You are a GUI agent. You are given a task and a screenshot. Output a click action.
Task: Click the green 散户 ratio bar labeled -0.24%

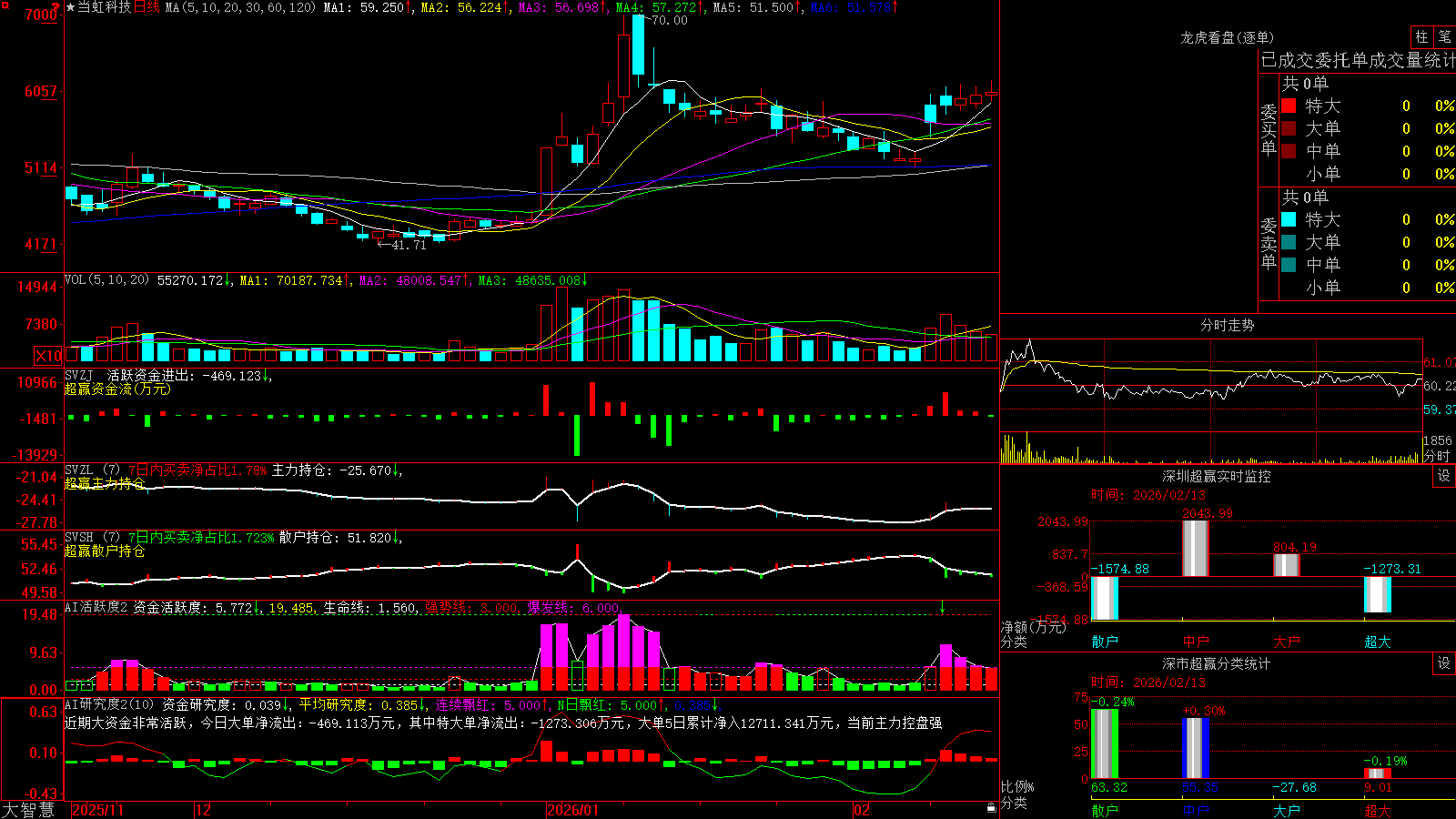pyautogui.click(x=1105, y=743)
